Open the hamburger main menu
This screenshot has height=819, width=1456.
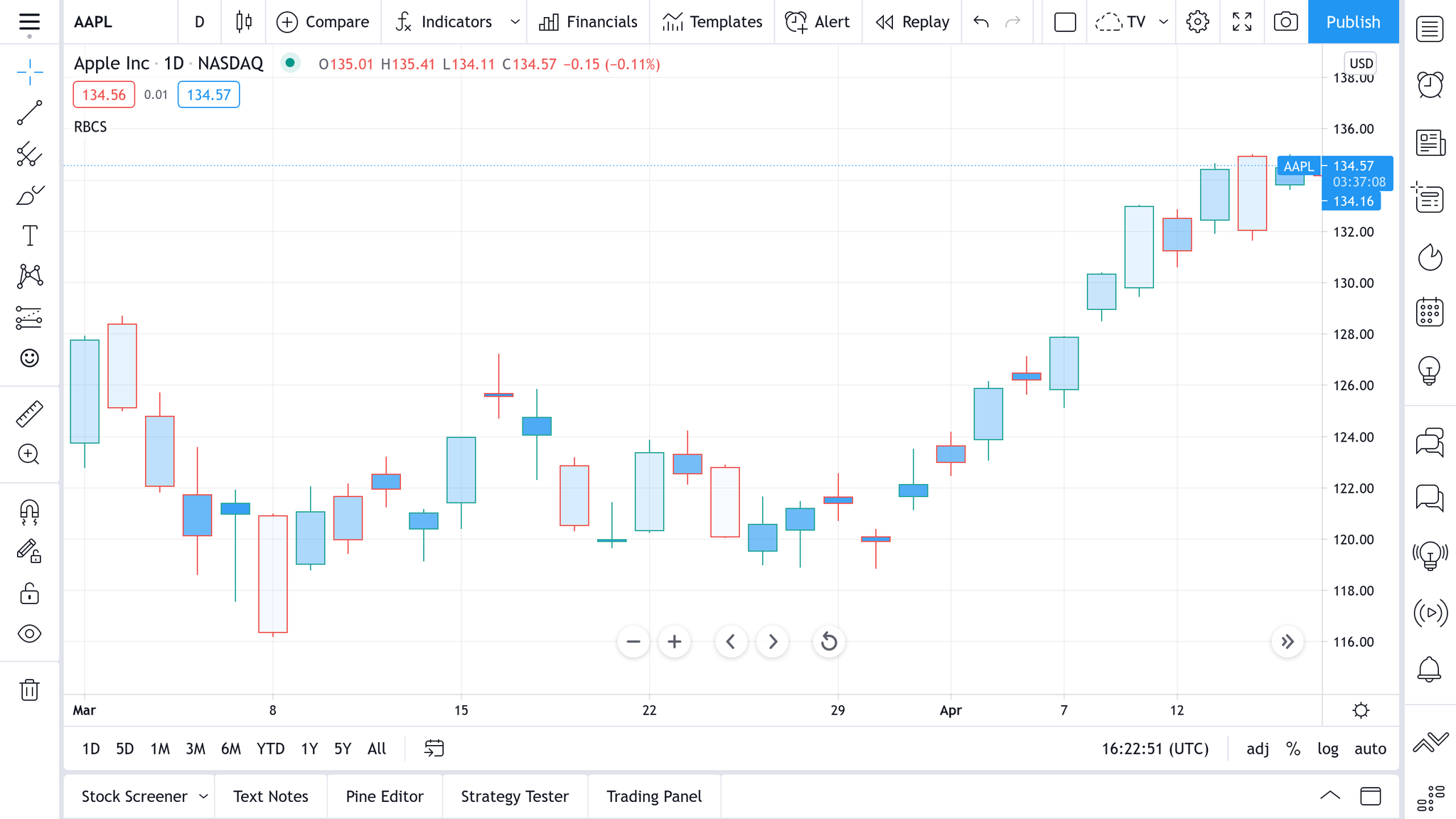pos(29,23)
